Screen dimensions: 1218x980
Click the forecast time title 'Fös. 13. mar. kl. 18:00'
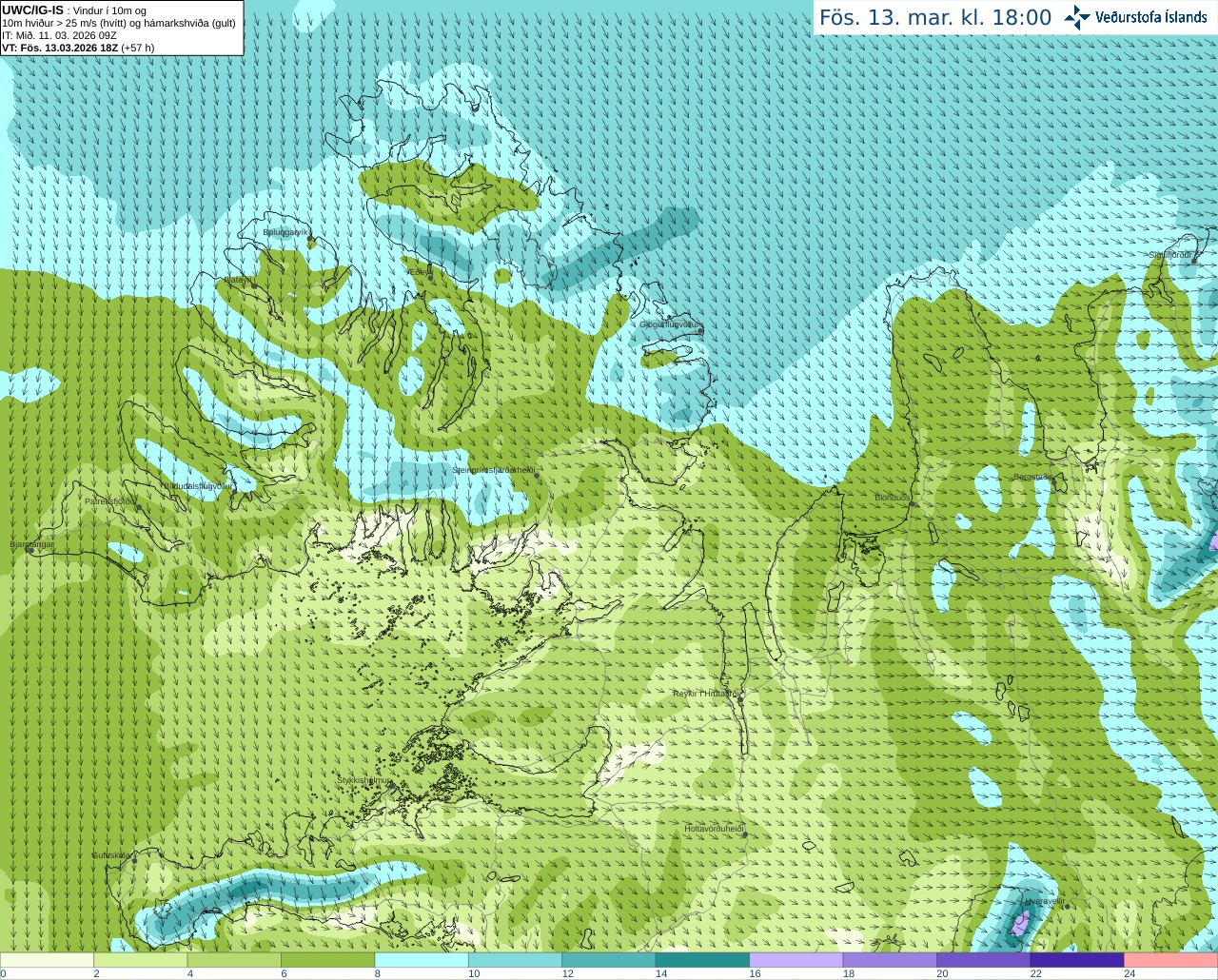click(x=935, y=17)
